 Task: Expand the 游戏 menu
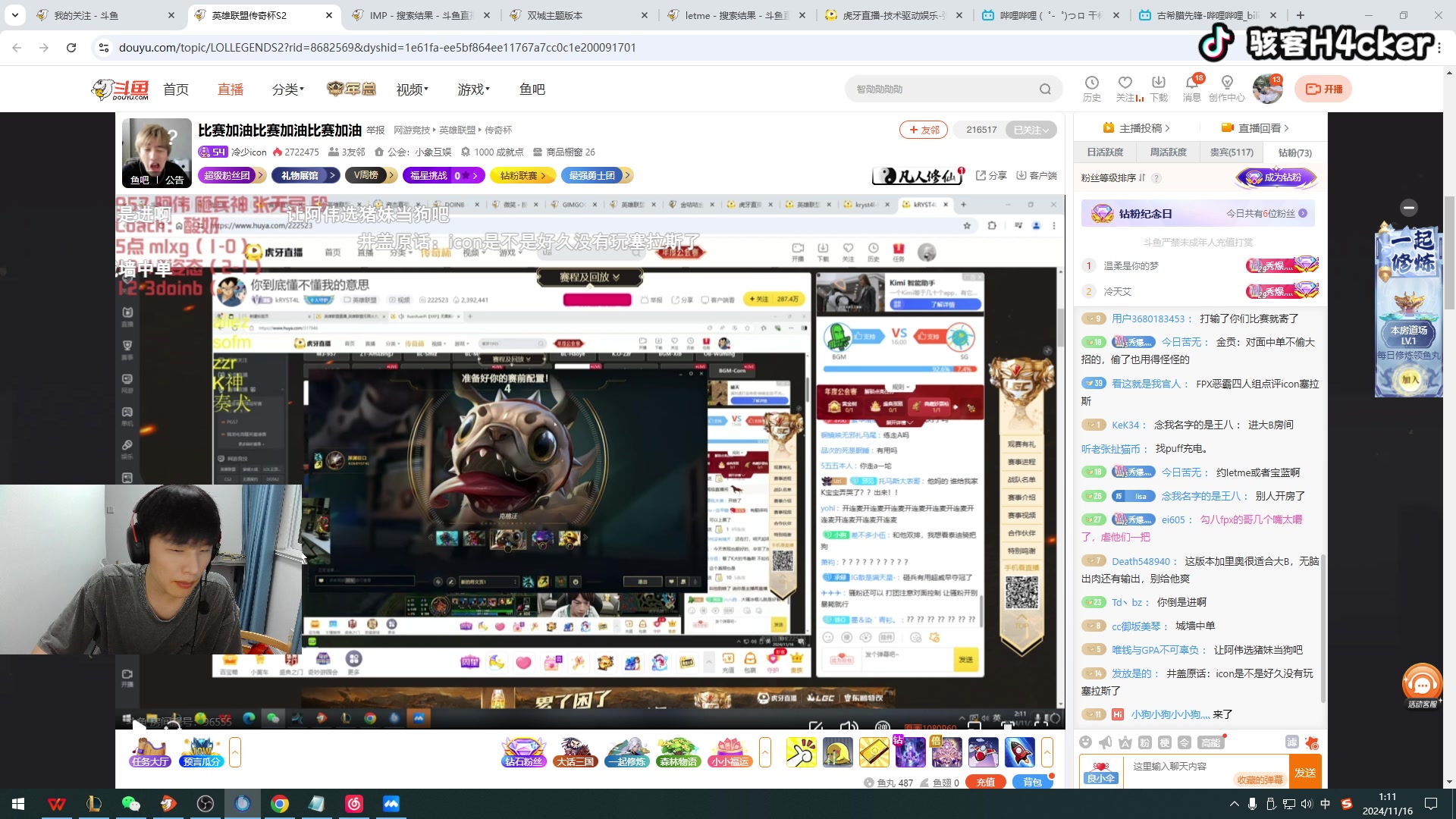pyautogui.click(x=474, y=89)
